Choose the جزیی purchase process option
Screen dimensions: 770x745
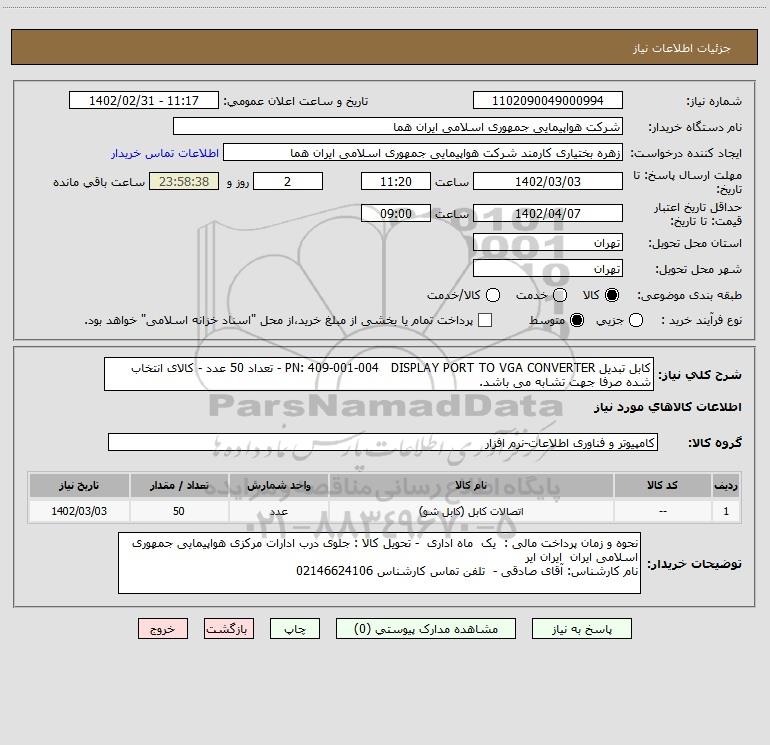635,320
